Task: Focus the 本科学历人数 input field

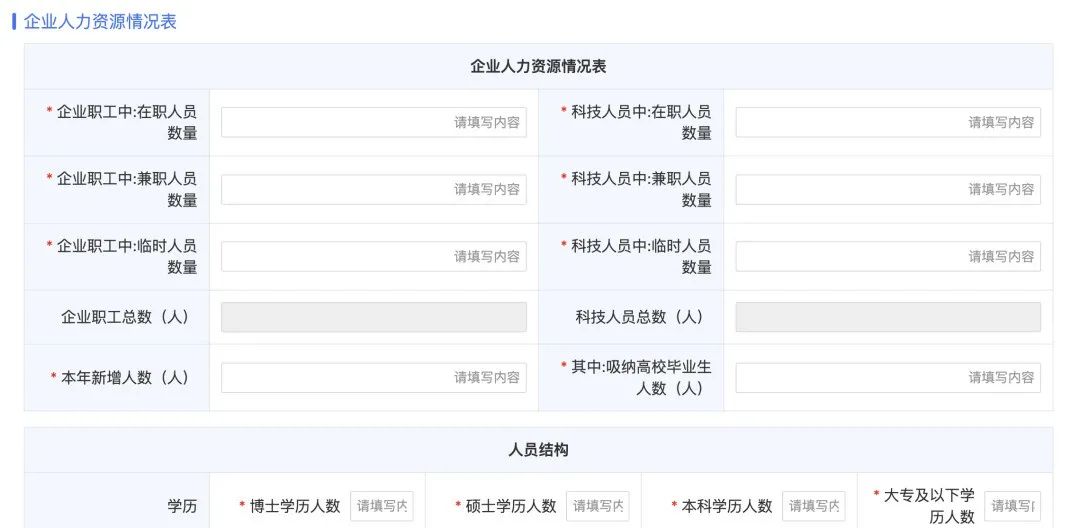Action: coord(813,506)
